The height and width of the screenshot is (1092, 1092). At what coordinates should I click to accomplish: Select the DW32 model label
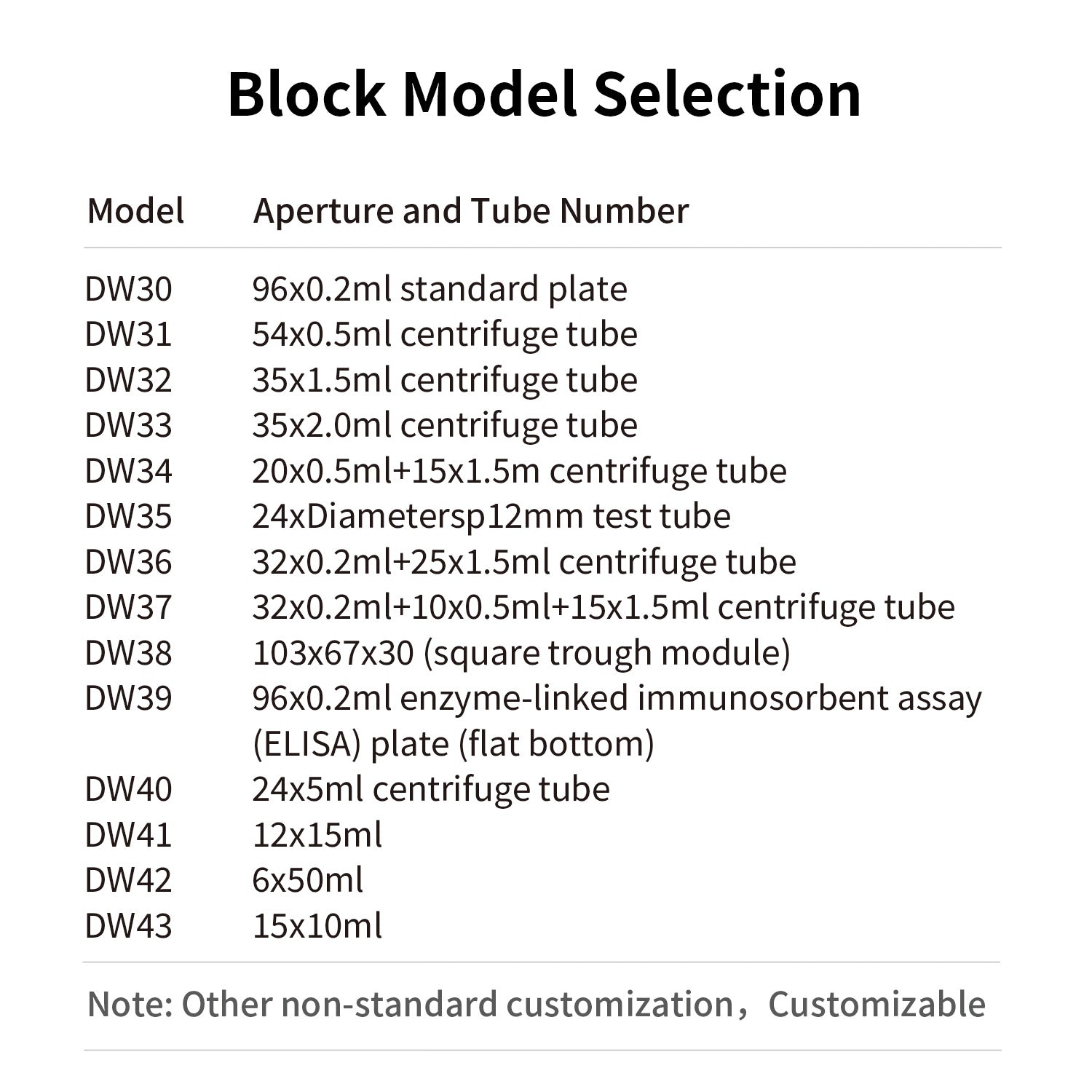129,380
